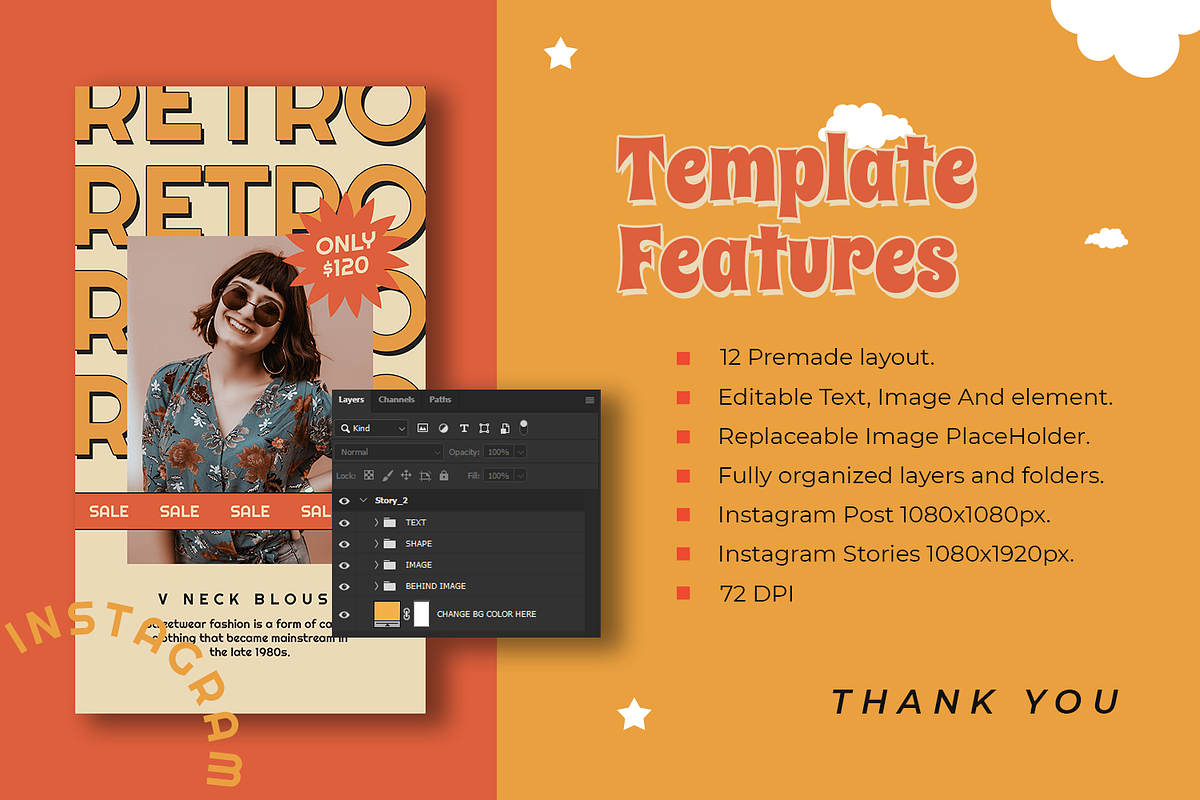Open the Kind filter dropdown
Viewport: 1200px width, 800px height.
(372, 428)
